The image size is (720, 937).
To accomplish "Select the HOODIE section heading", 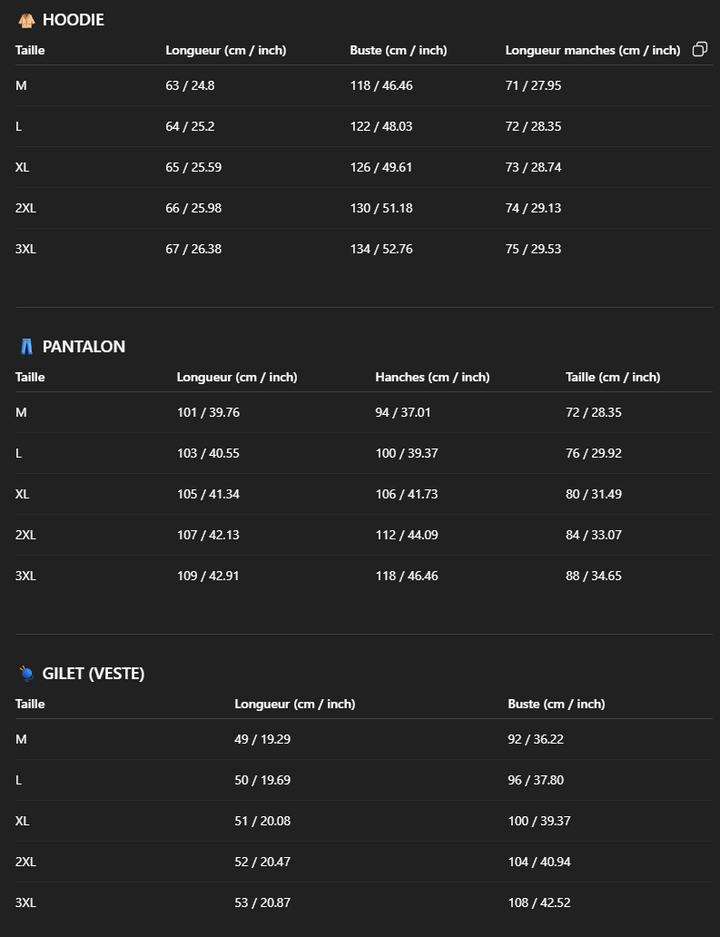I will click(73, 20).
